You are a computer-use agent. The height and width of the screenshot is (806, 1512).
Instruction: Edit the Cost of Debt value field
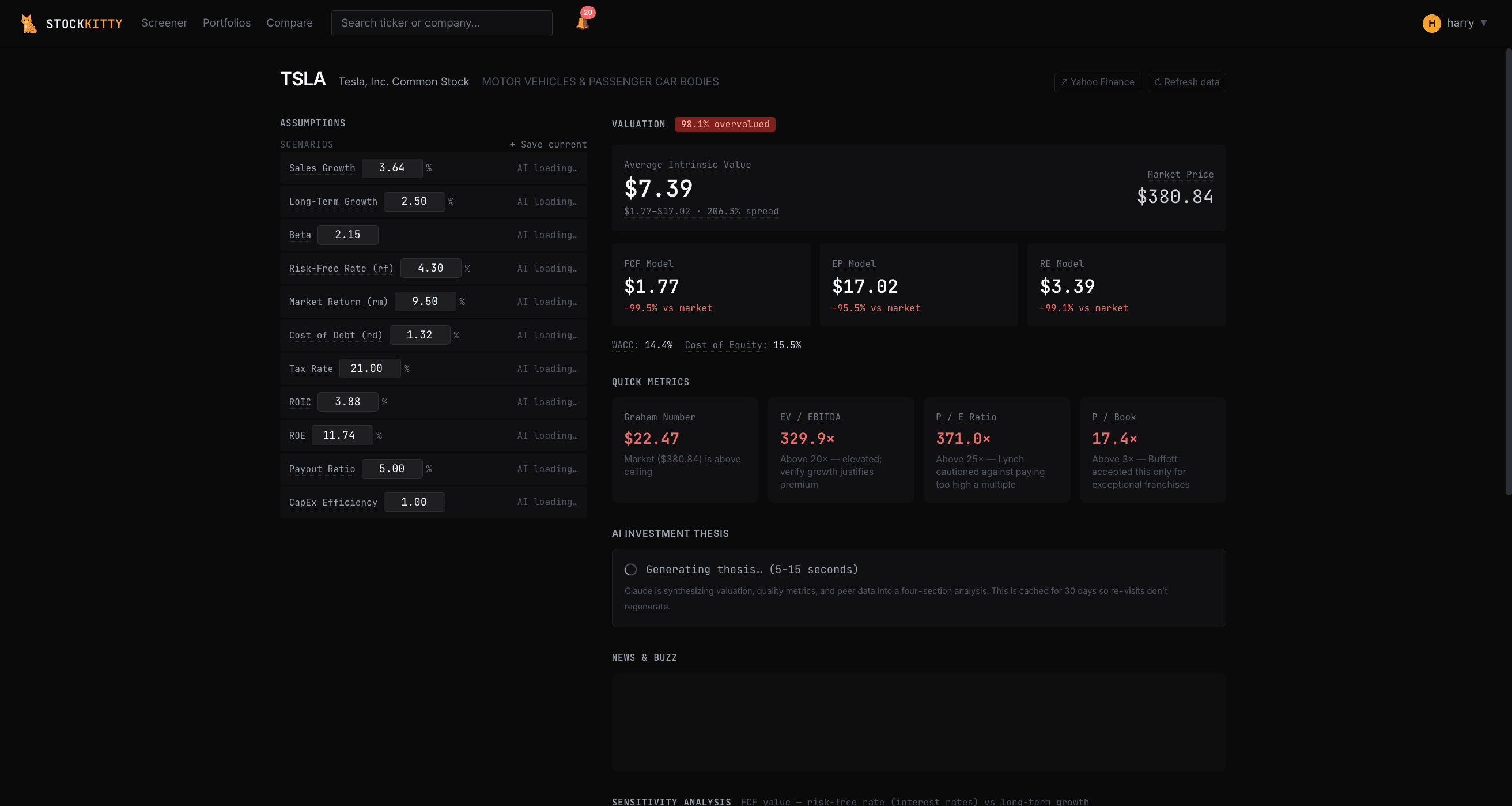(419, 336)
